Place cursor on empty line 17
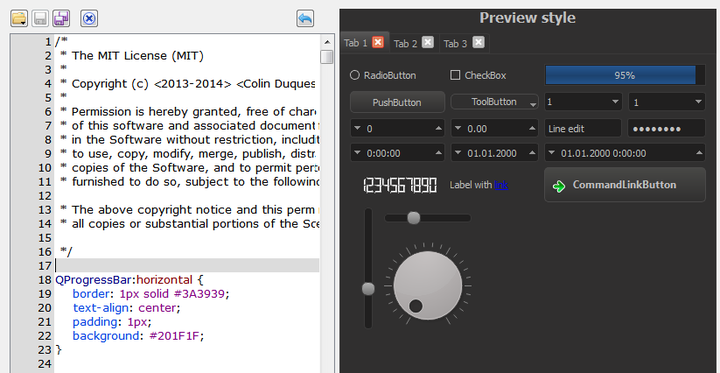 [x=187, y=266]
